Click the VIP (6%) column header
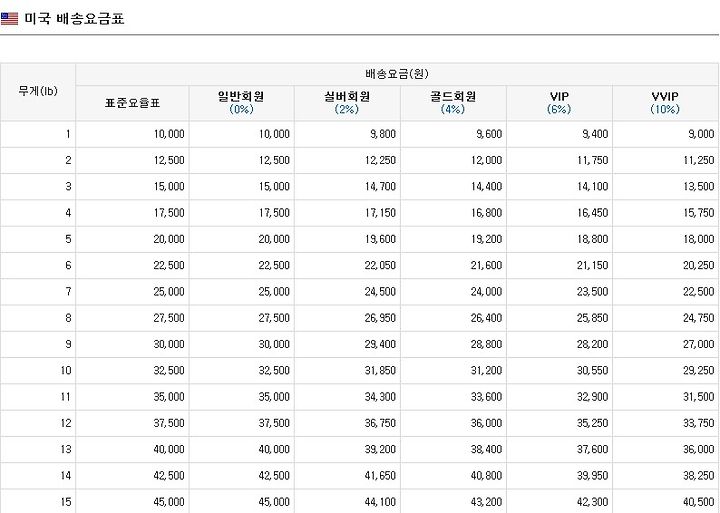 coord(559,103)
